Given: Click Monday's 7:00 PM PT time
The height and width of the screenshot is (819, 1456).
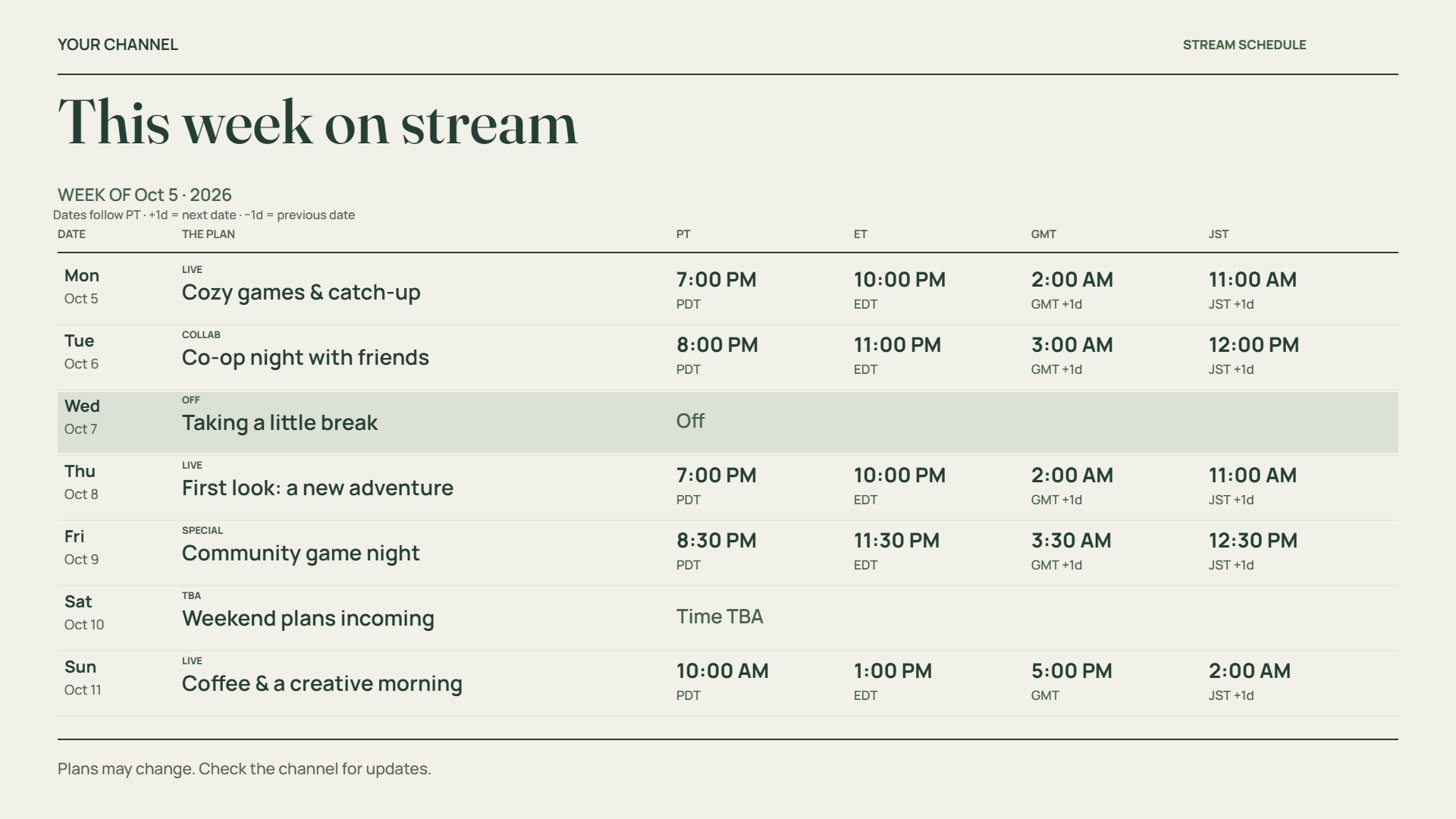Looking at the screenshot, I should 717,279.
